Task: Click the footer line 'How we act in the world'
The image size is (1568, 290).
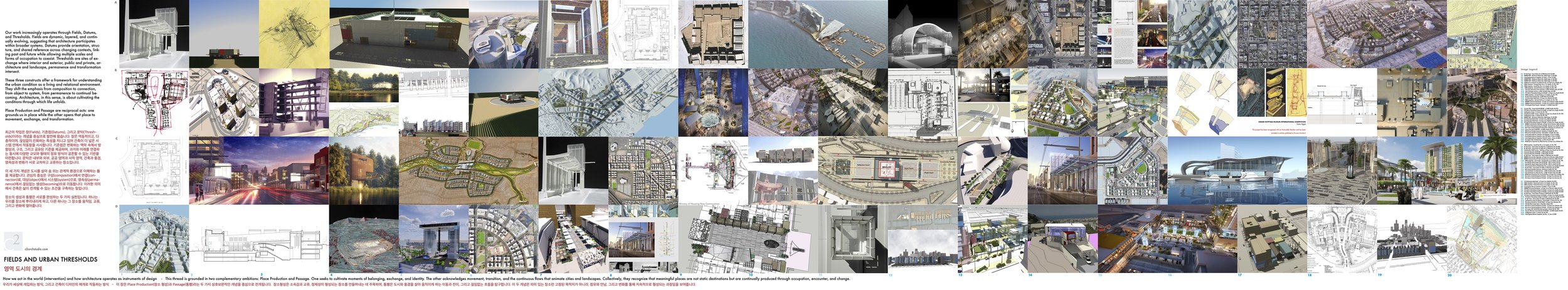Action: 426,278
